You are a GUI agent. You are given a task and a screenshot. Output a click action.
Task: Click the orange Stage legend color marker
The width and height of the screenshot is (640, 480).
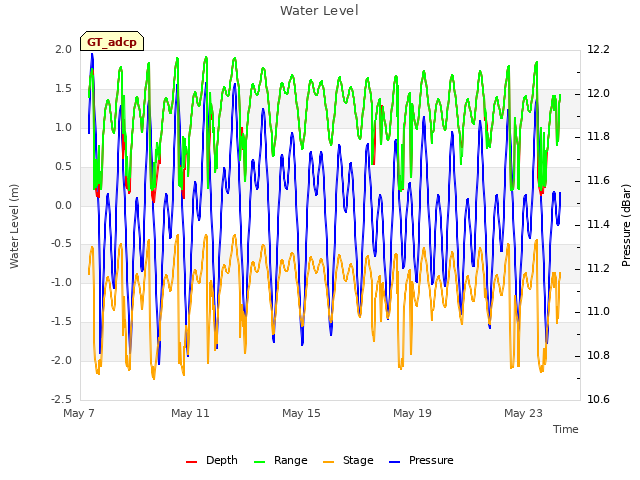click(329, 462)
